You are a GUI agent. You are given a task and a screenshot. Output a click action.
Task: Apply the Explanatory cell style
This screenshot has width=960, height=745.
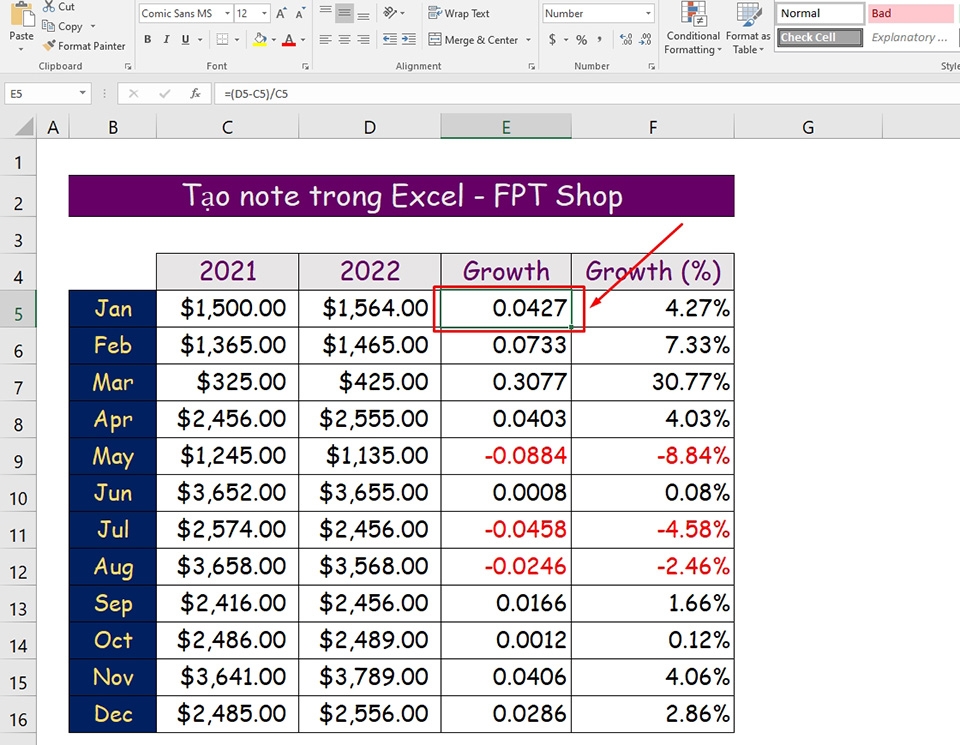click(x=912, y=37)
